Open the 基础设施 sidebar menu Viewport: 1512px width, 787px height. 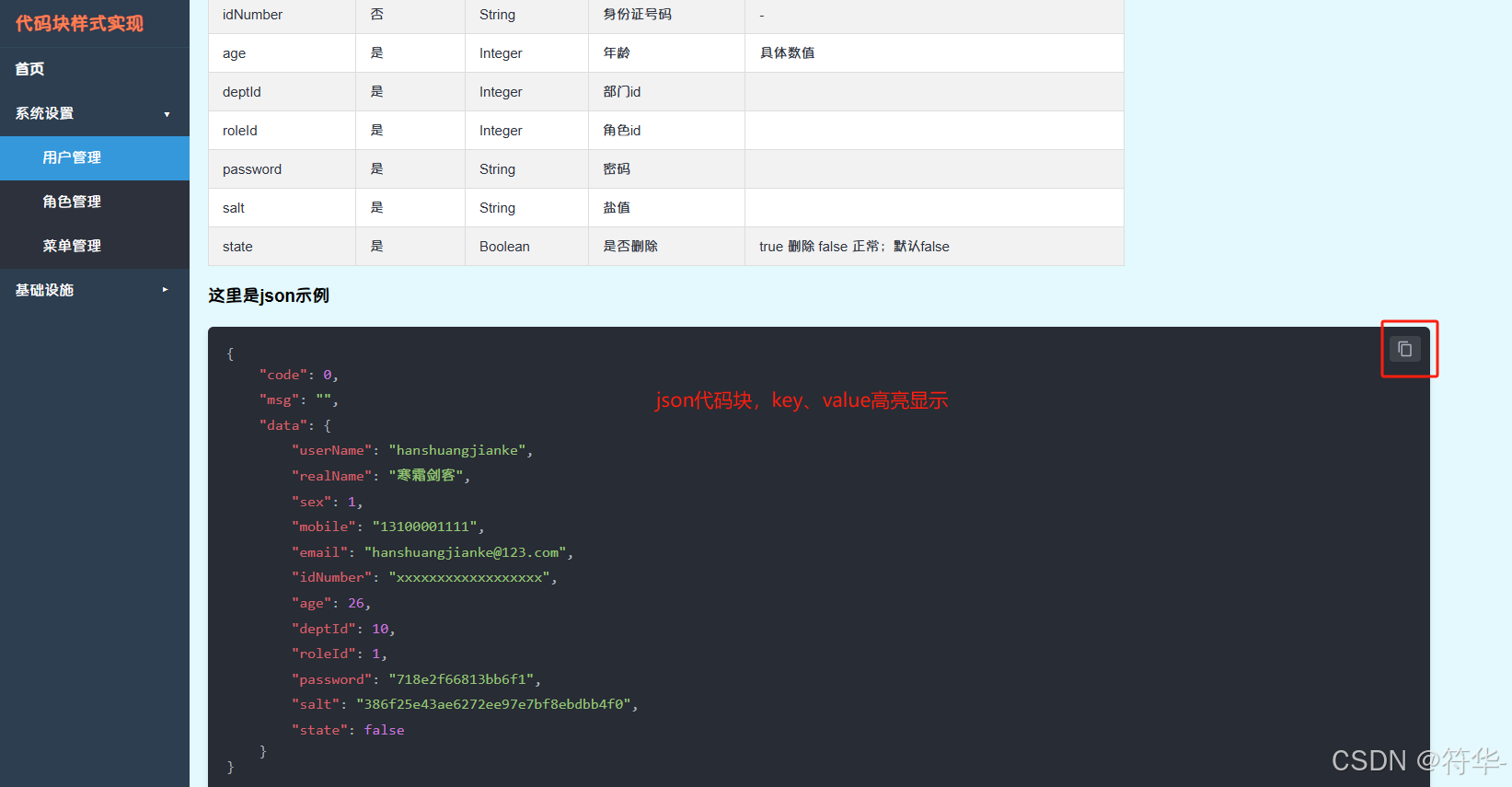(x=95, y=290)
